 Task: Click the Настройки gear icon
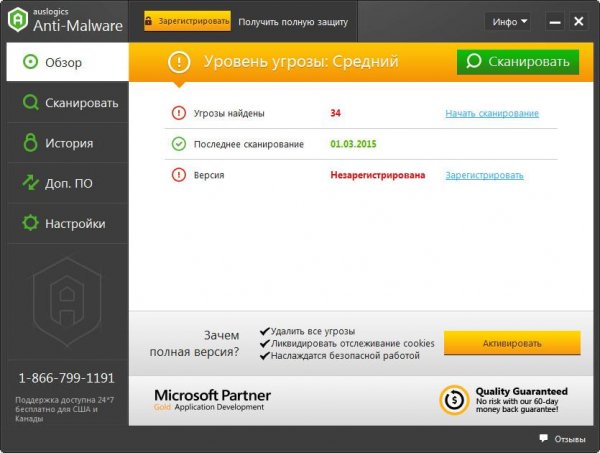coord(30,223)
